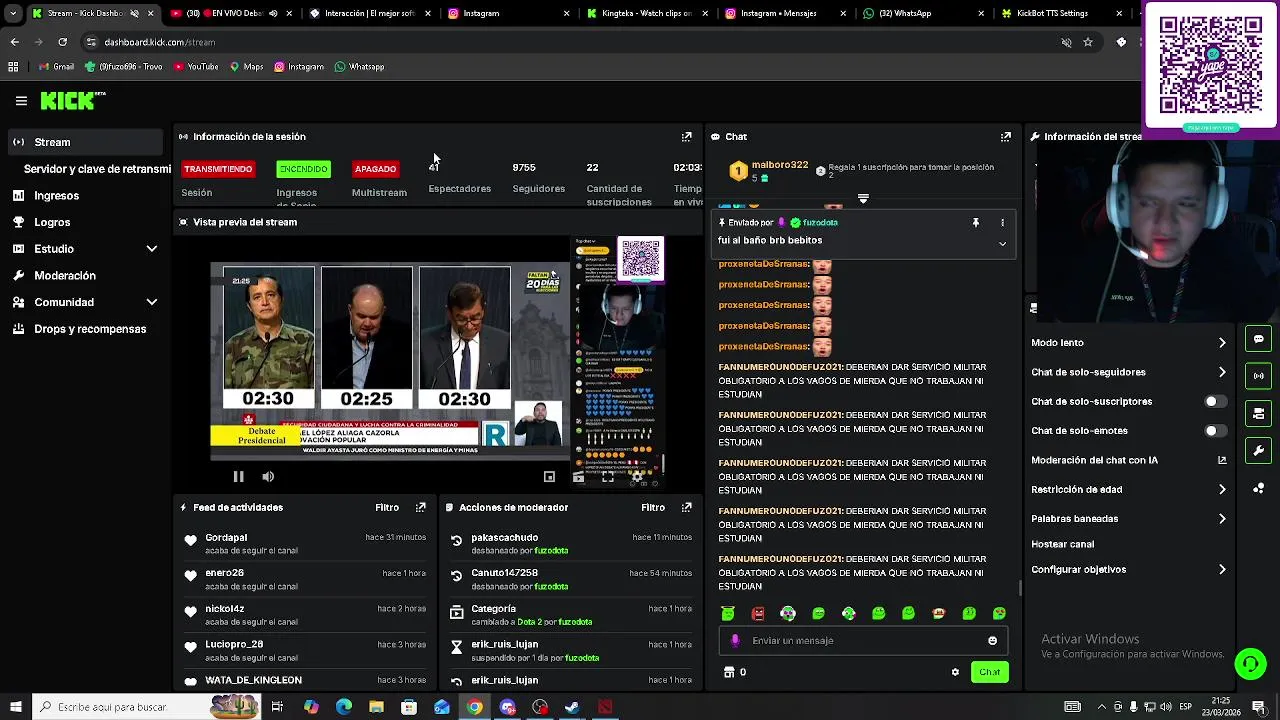Focus the Enviar un mensaje field
The height and width of the screenshot is (720, 1280).
click(x=863, y=641)
